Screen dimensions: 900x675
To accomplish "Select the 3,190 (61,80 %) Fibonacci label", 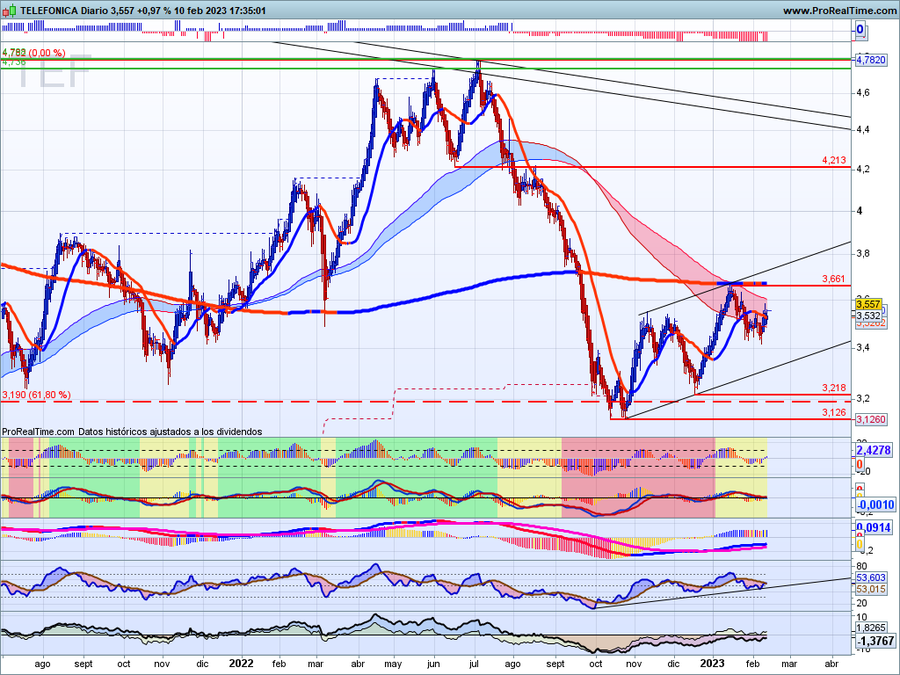I will coord(37,395).
